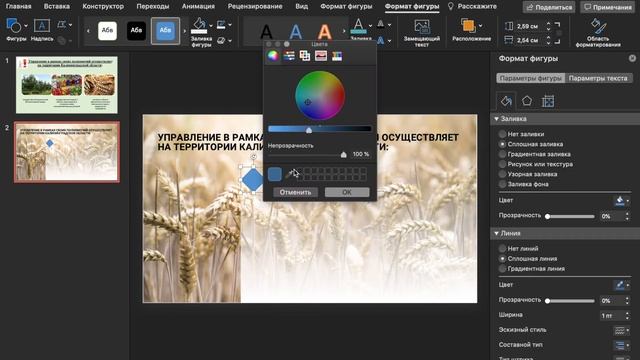Image resolution: width=640 pixels, height=360 pixels.
Task: Open the Область форматирования pane
Action: click(598, 33)
